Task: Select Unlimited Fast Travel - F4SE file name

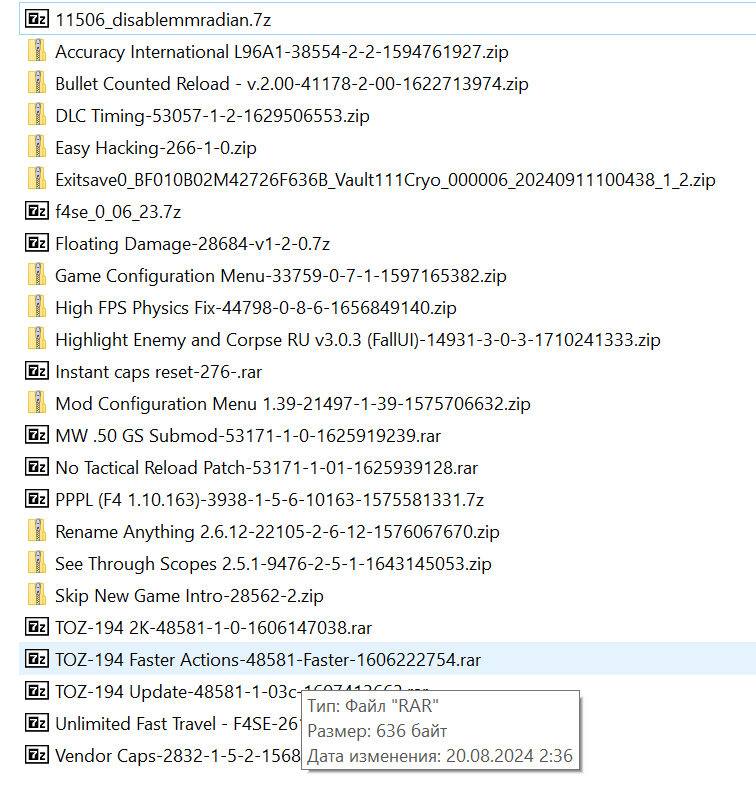Action: [x=178, y=724]
